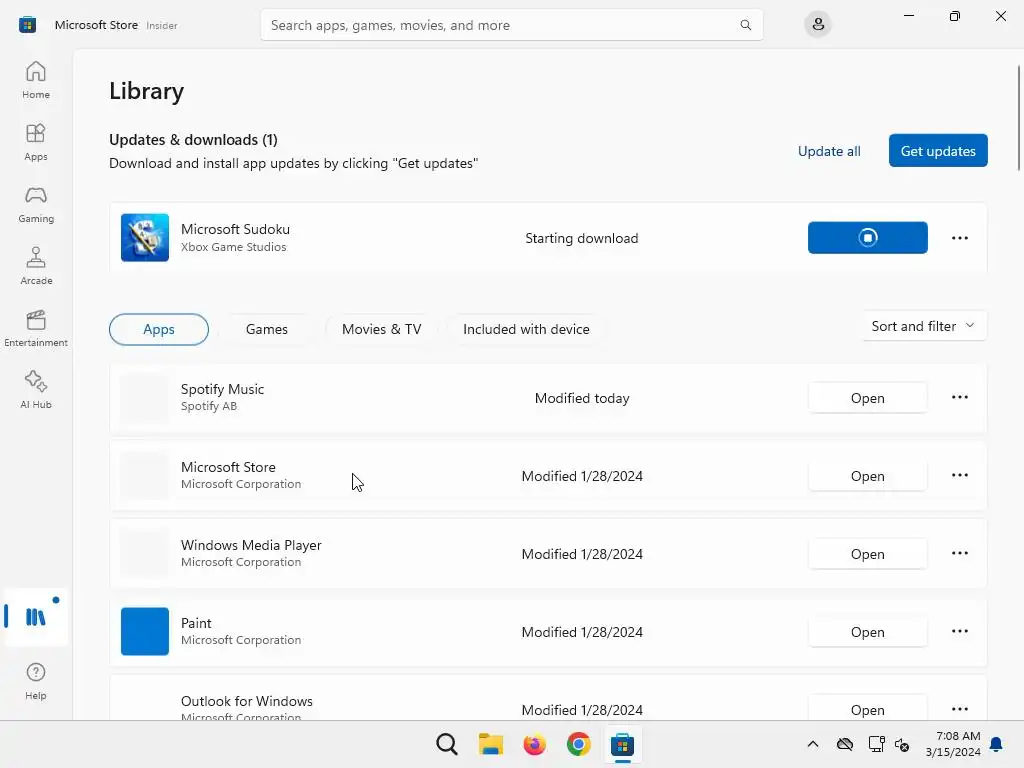Click the search apps input field

point(511,25)
